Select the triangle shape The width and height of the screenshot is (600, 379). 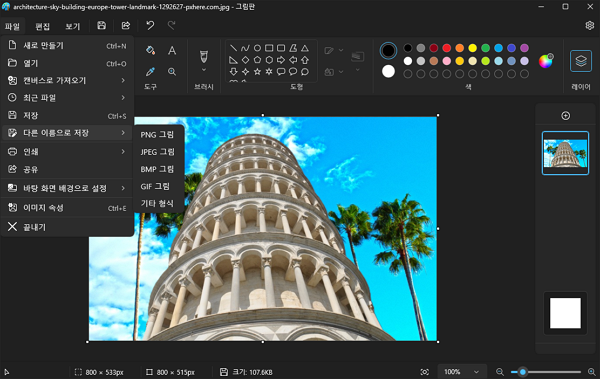(305, 48)
